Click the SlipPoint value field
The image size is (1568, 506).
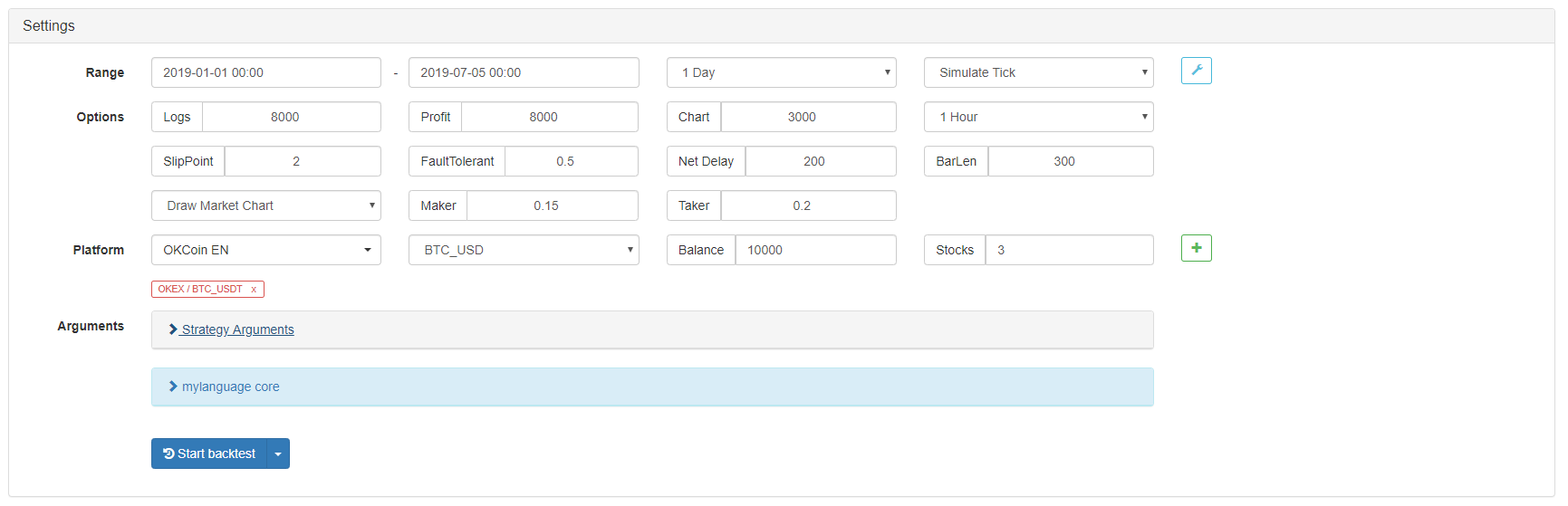[x=303, y=161]
